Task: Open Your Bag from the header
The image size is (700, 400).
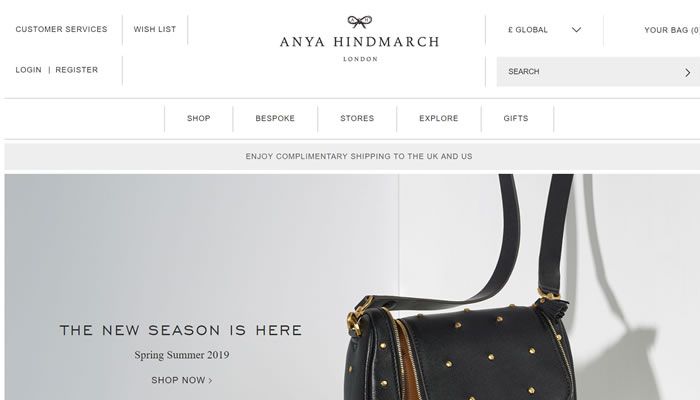Action: click(672, 30)
